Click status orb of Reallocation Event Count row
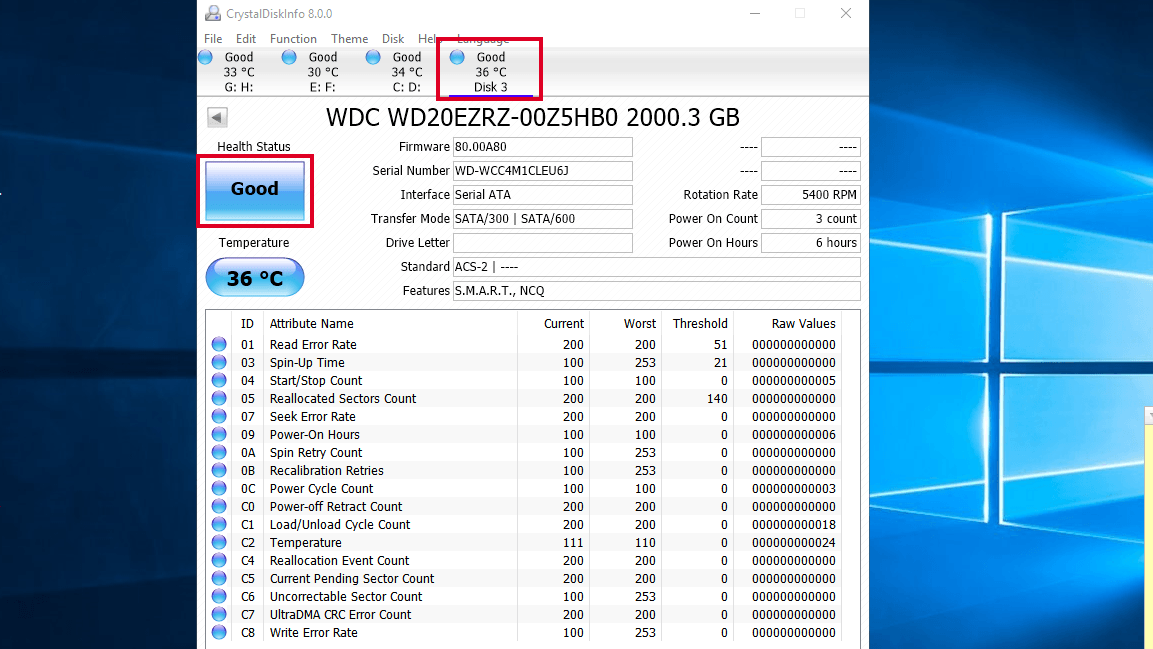Screen dimensions: 1153x649 click(x=219, y=560)
